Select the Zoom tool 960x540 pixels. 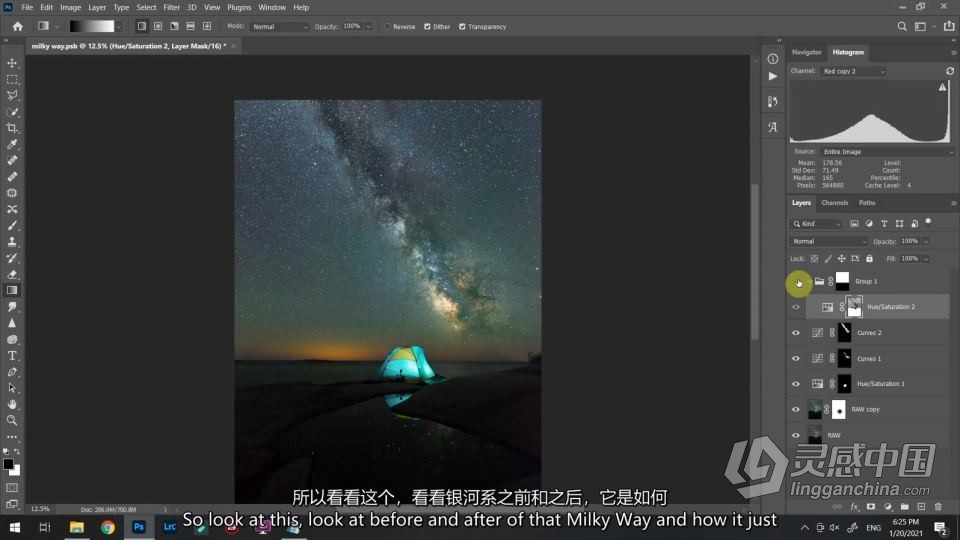(x=12, y=421)
